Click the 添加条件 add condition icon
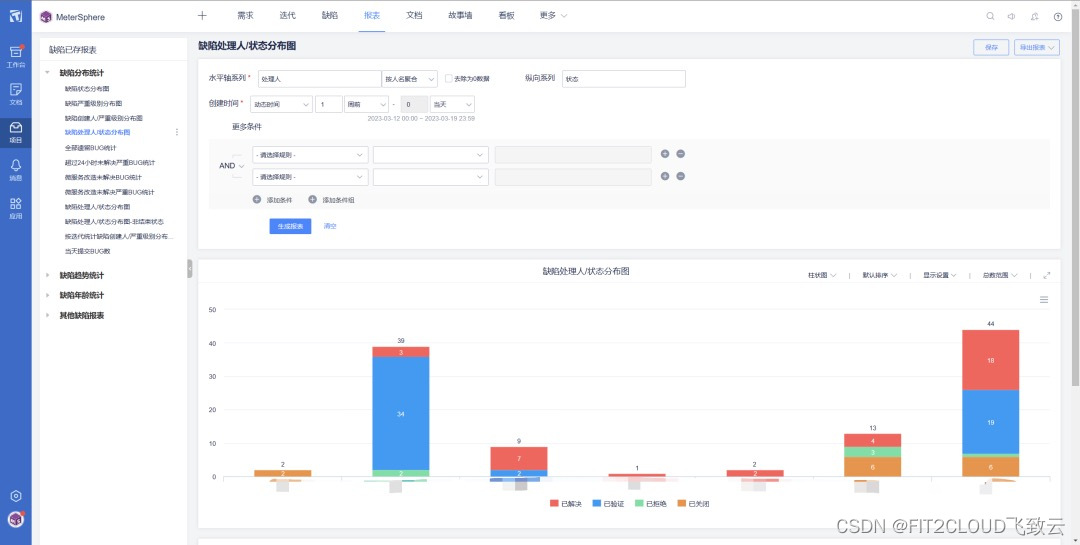 click(x=257, y=200)
